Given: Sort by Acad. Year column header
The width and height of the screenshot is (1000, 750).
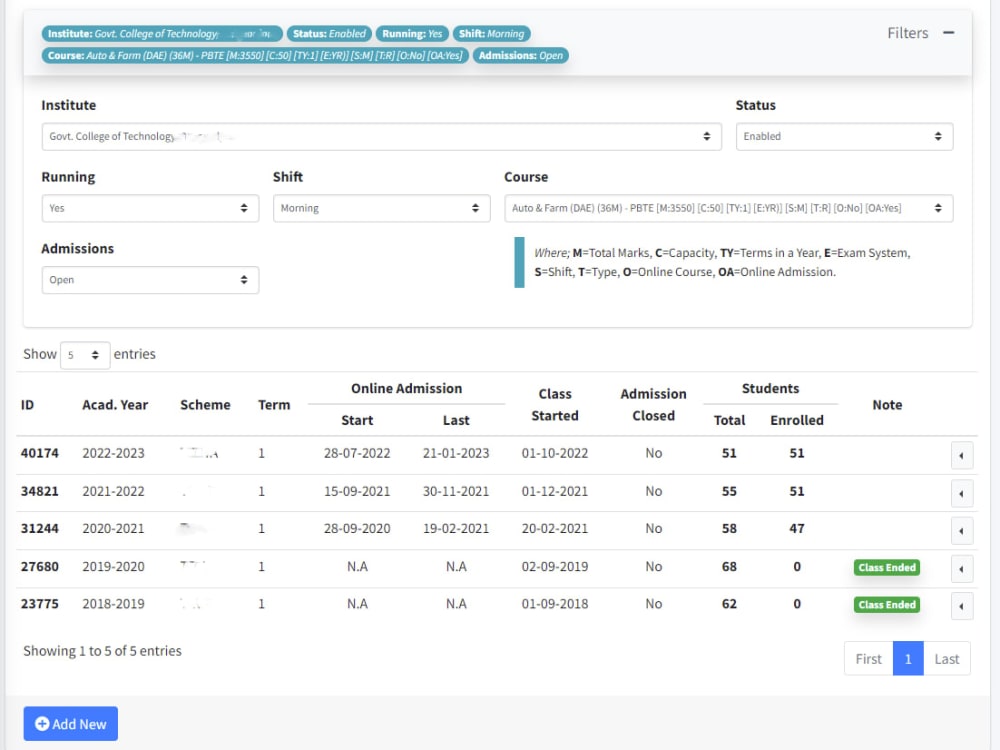Looking at the screenshot, I should coord(115,405).
